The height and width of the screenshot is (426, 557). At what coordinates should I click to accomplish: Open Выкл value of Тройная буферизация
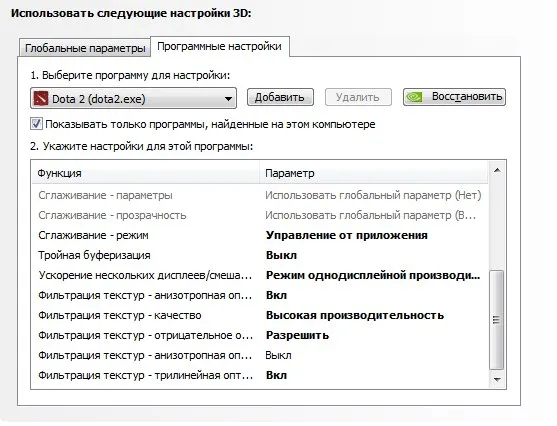281,255
